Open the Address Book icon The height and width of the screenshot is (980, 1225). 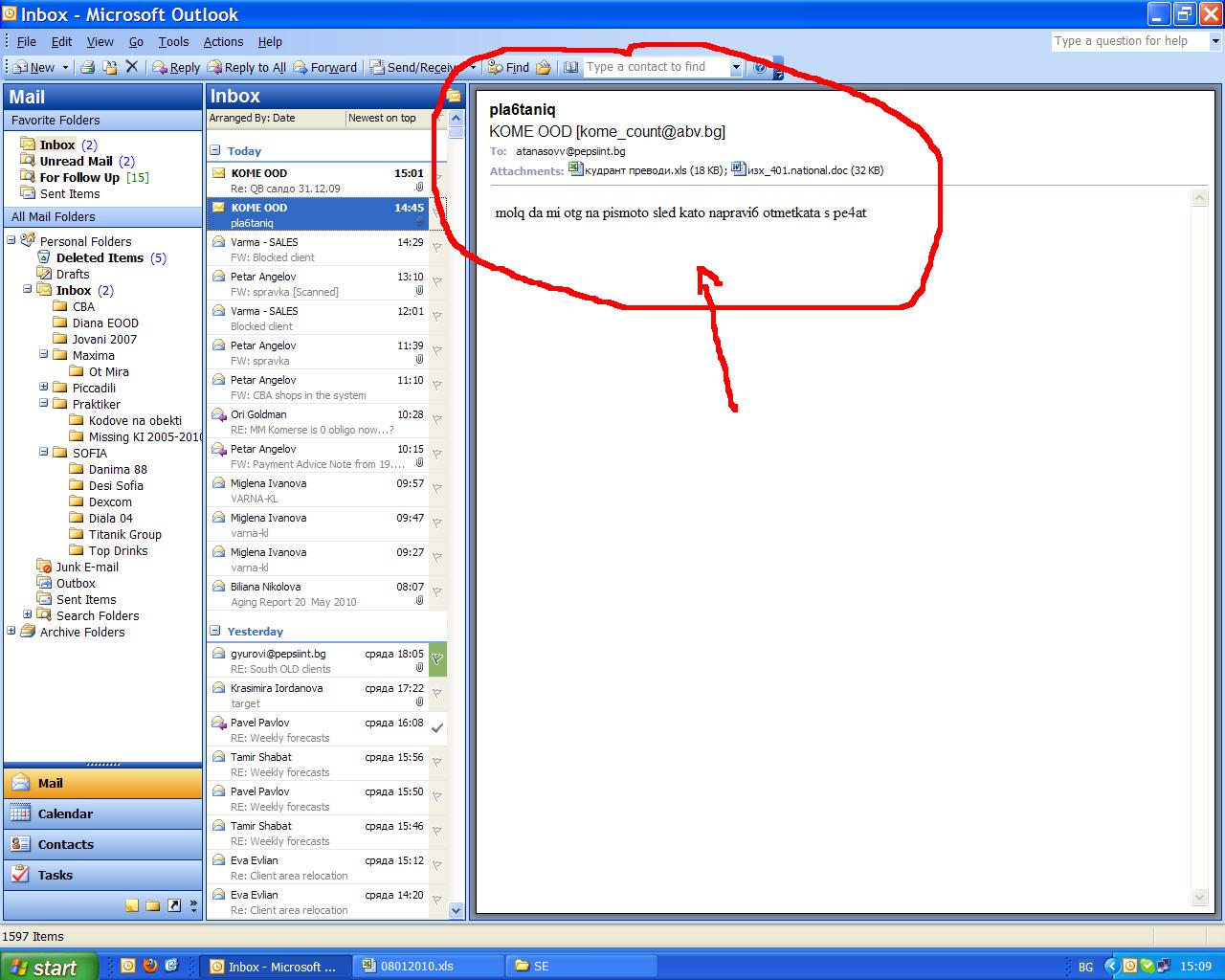[x=571, y=67]
